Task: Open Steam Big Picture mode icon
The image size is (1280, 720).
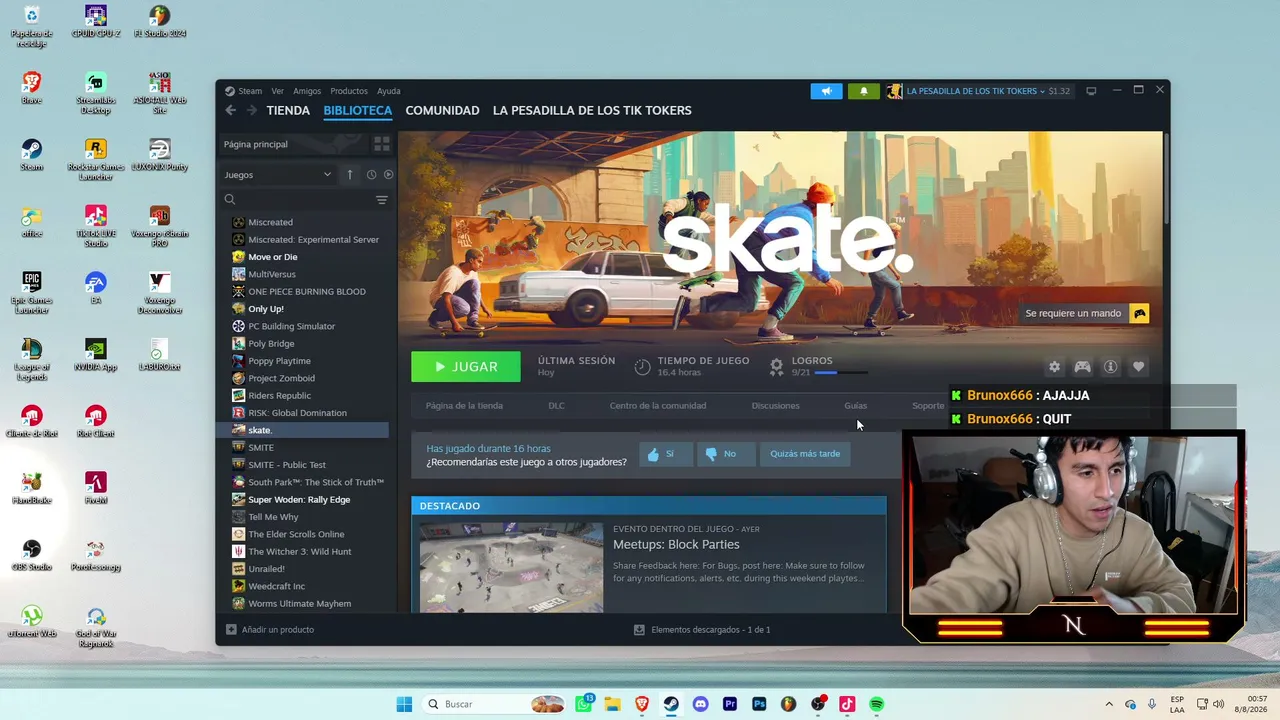Action: pyautogui.click(x=1091, y=91)
